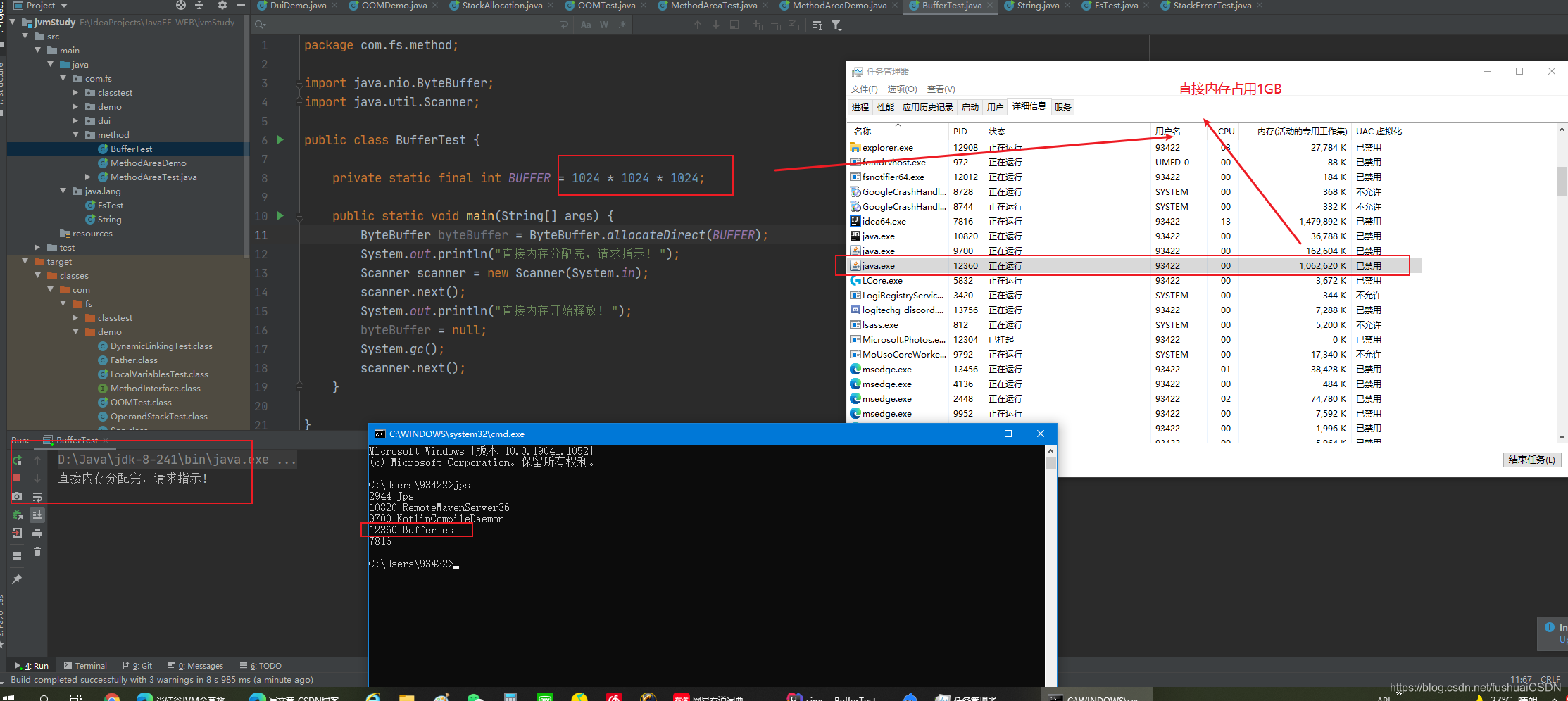Open the 6: TODO tool window

261,666
